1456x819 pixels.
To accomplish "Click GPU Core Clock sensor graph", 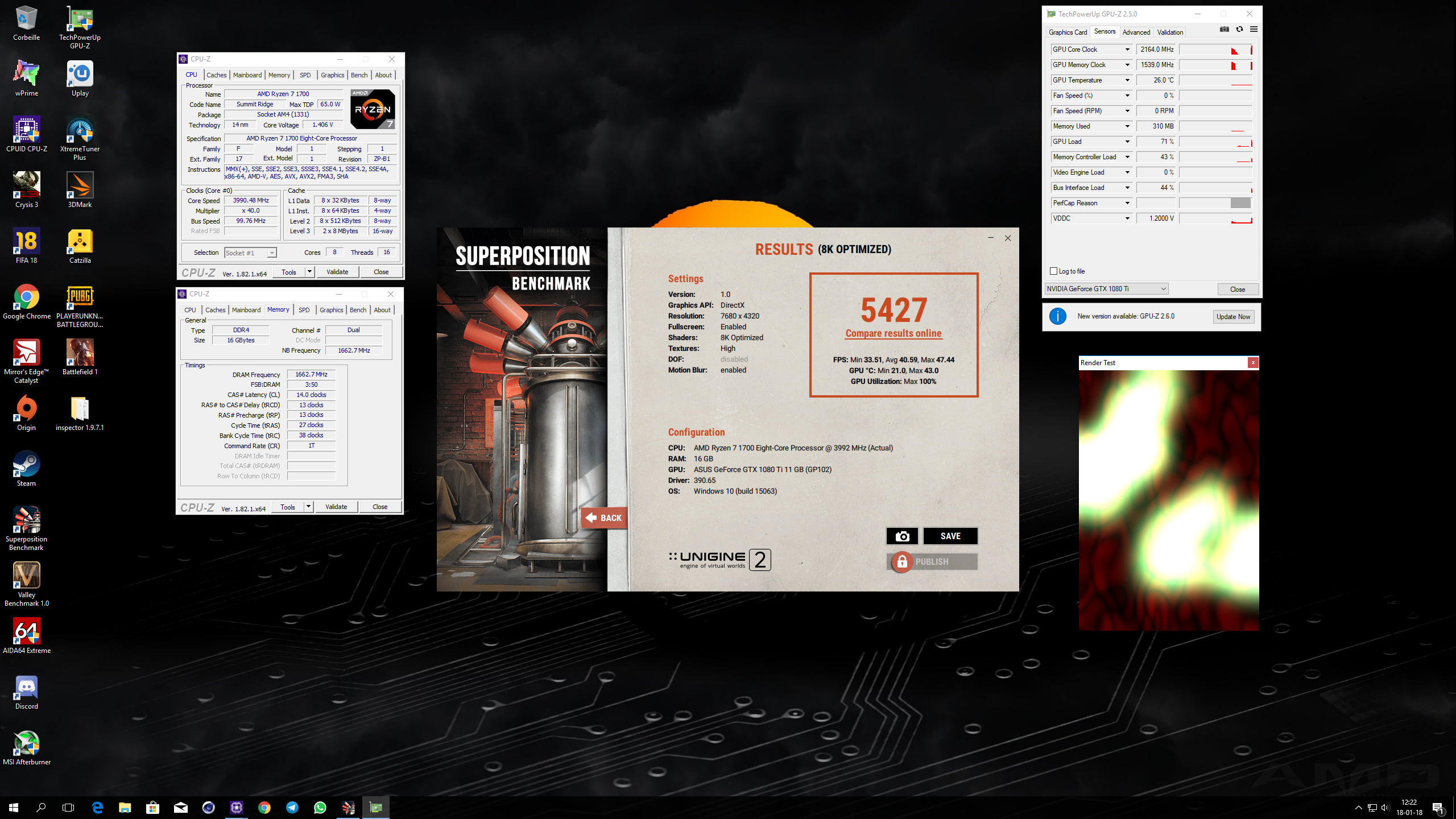I will coord(1215,49).
